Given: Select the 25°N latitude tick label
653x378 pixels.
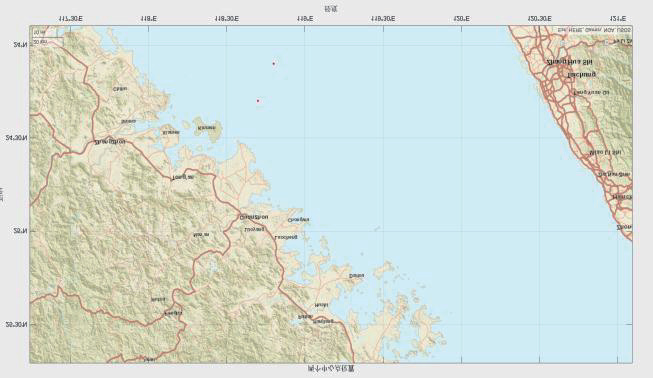Looking at the screenshot, I should (20, 231).
